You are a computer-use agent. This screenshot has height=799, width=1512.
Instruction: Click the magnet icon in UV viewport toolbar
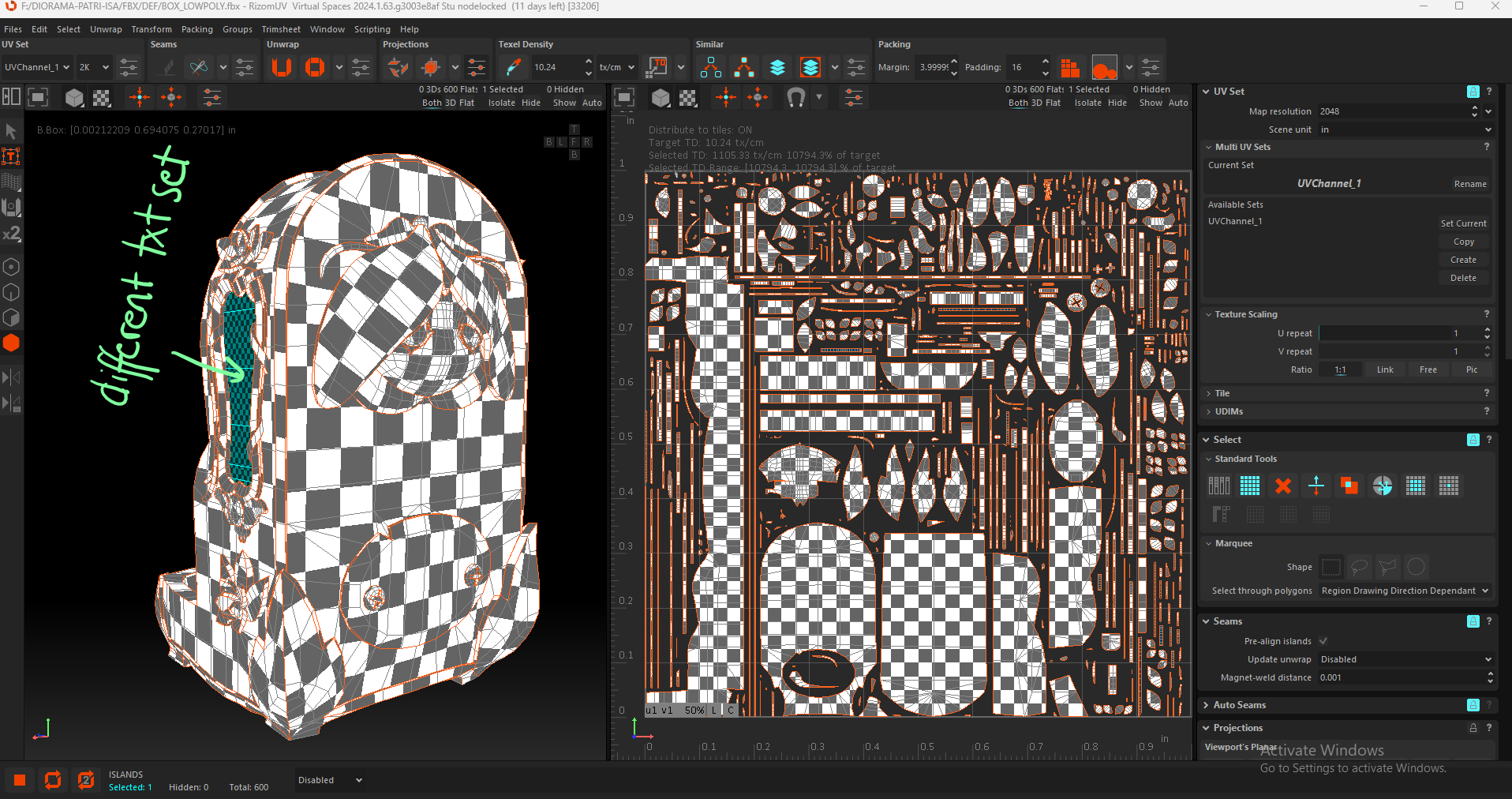tap(795, 98)
